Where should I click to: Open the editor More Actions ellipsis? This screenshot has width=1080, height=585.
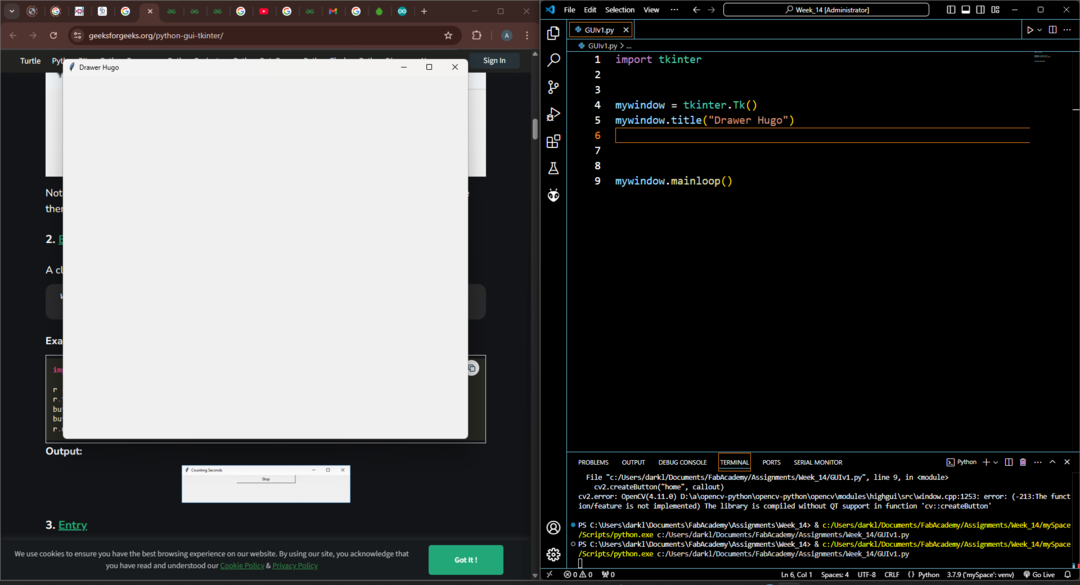1067,30
